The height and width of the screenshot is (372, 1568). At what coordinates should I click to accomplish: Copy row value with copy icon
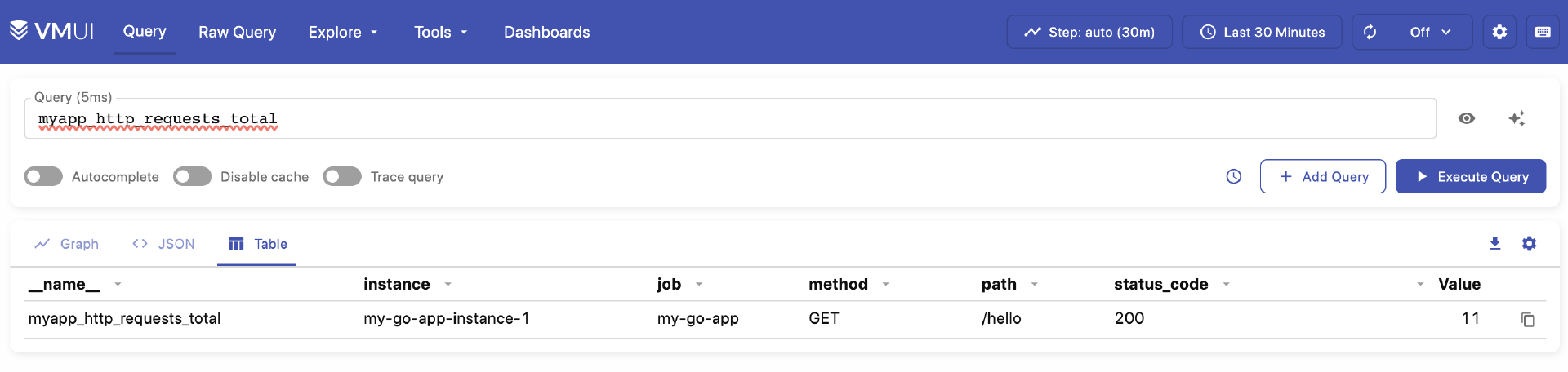tap(1527, 320)
